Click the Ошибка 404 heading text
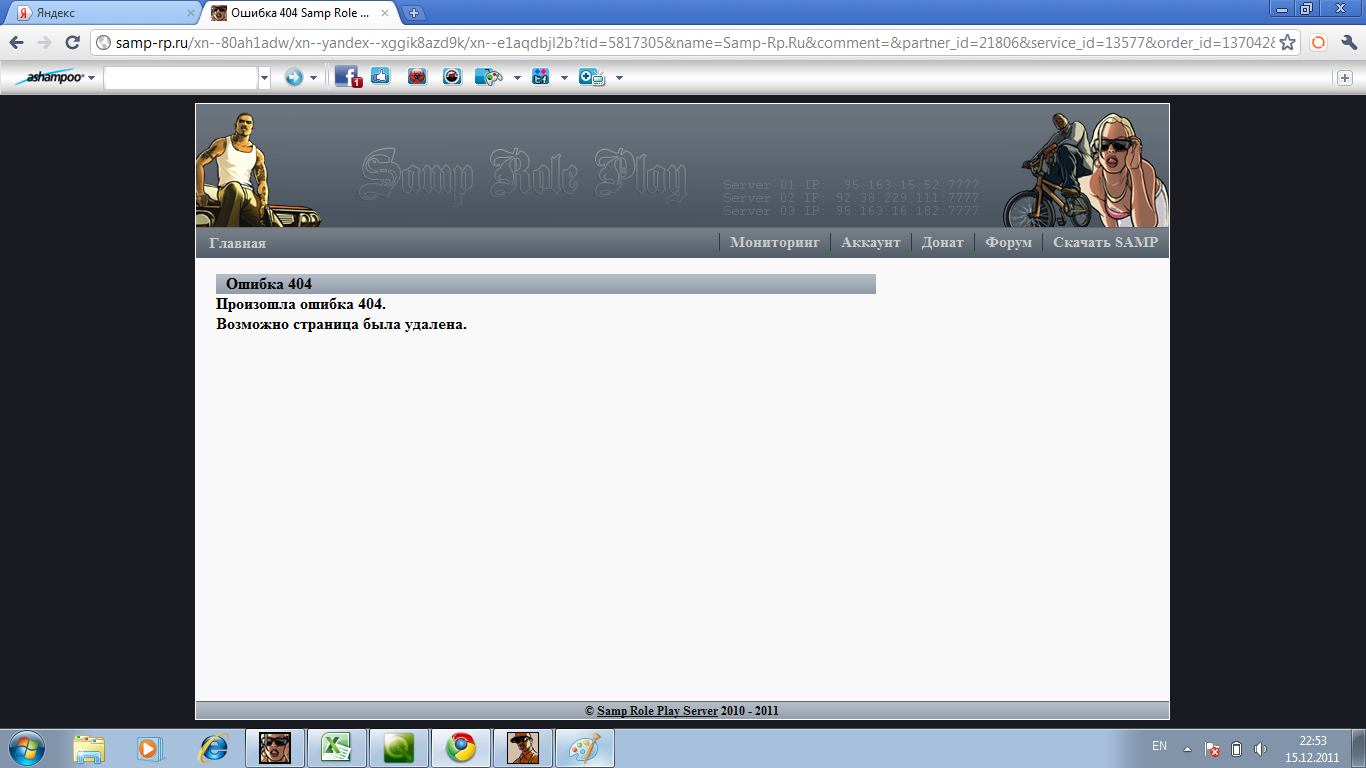1366x768 pixels. point(269,284)
